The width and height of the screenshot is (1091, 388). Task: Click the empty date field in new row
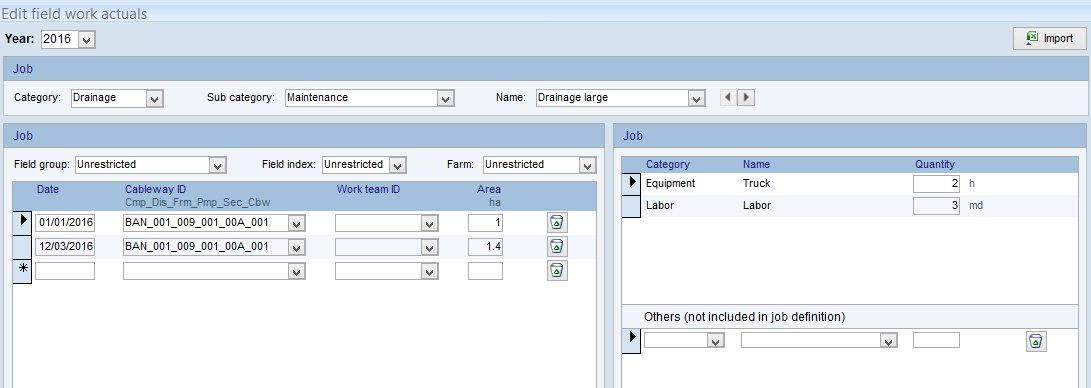point(65,271)
